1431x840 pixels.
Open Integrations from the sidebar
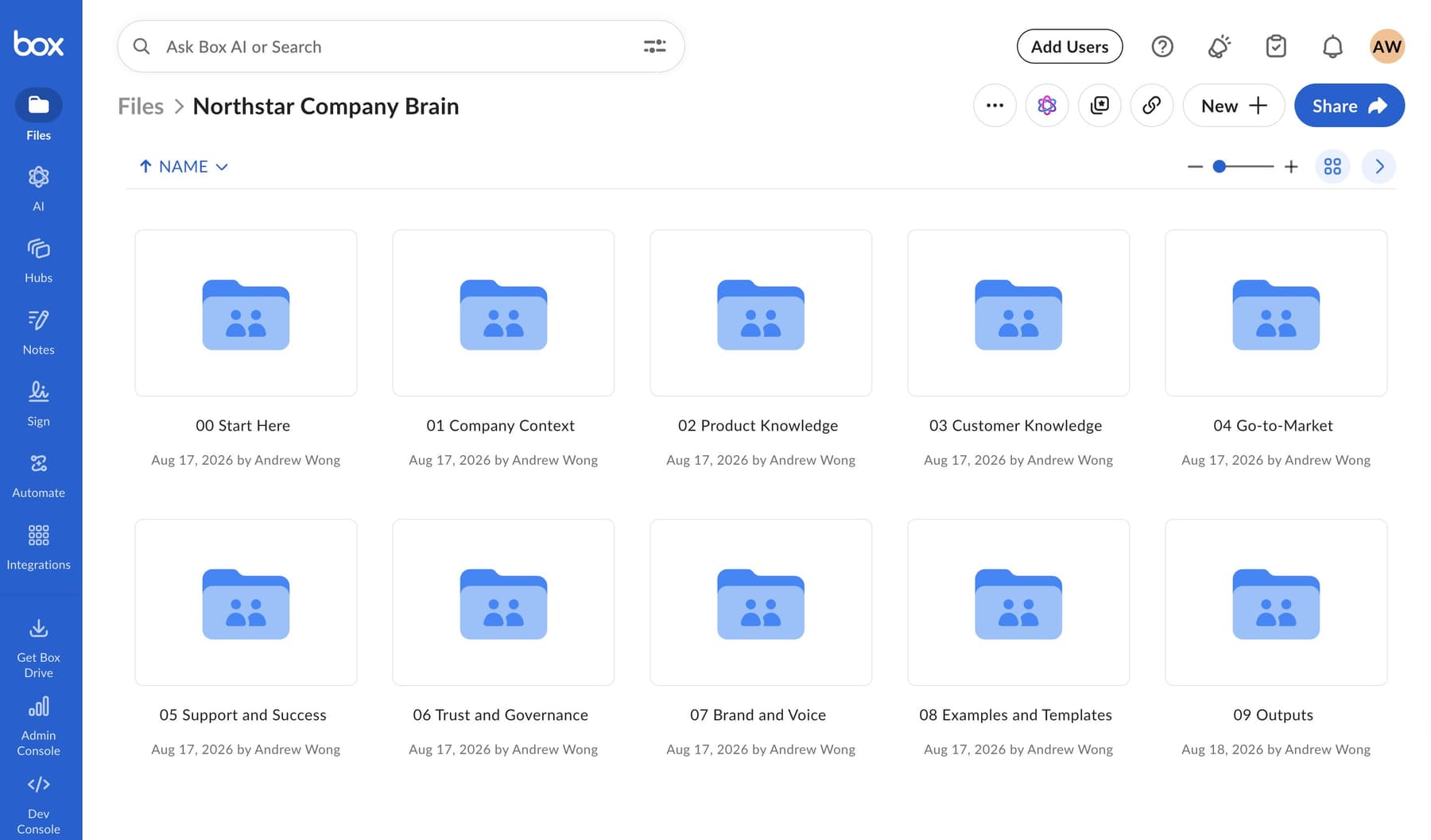(38, 548)
